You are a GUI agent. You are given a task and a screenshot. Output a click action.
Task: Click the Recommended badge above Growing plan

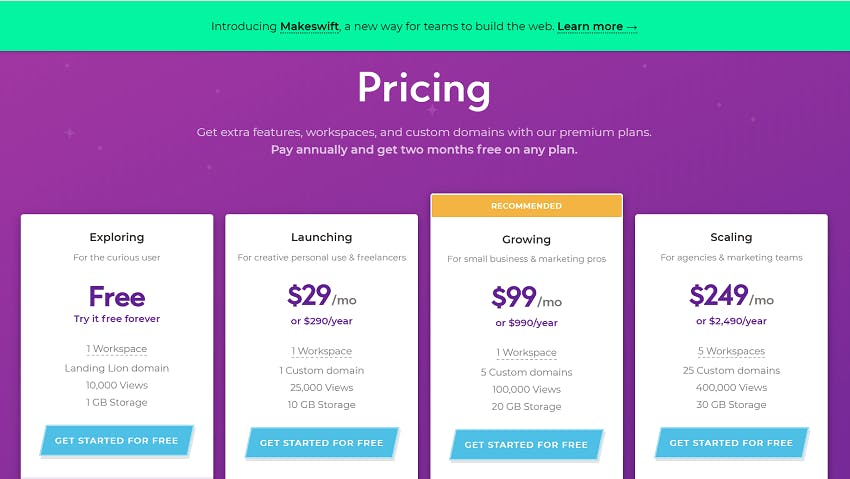(526, 206)
